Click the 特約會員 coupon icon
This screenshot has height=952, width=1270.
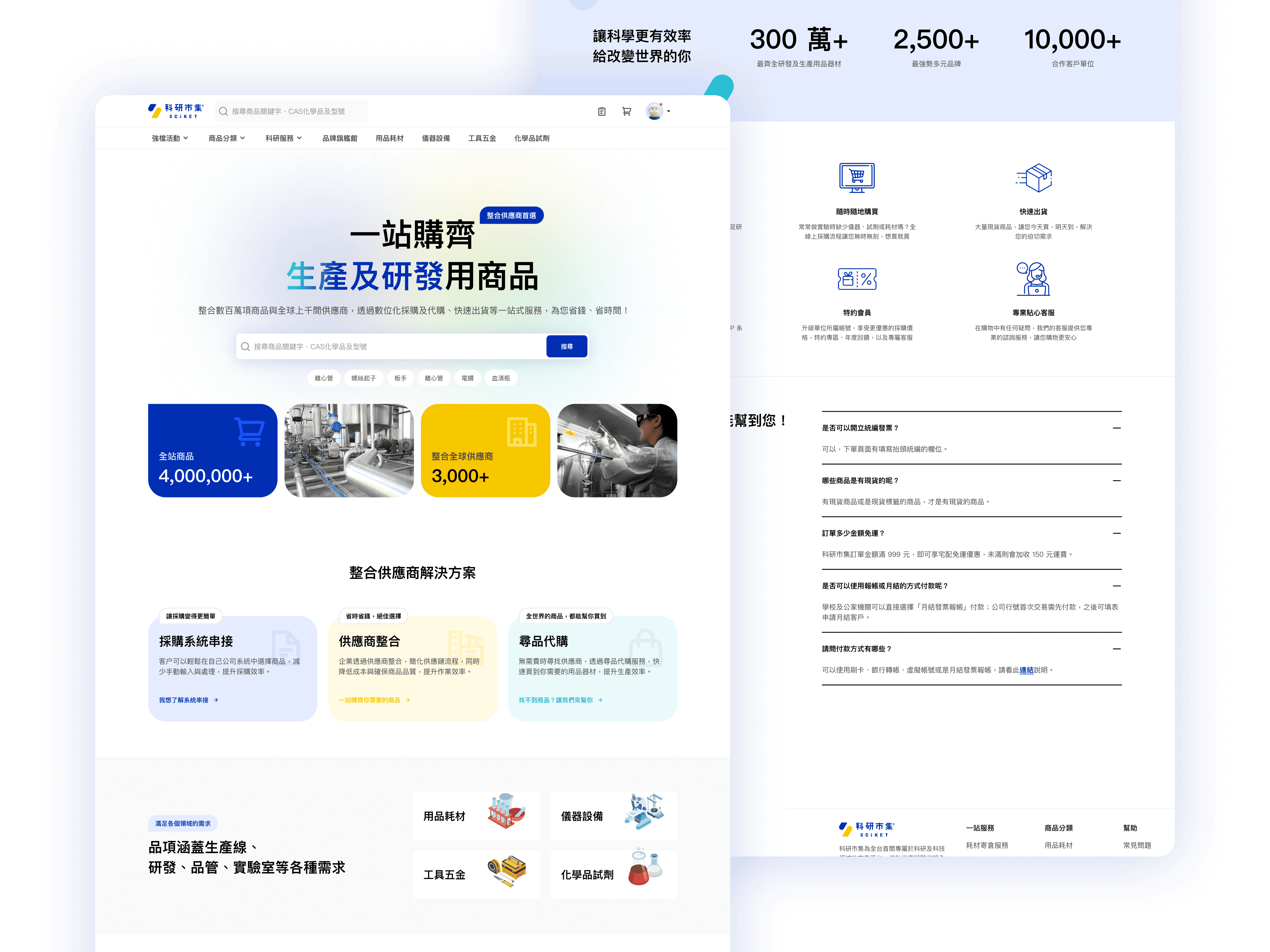pos(857,280)
